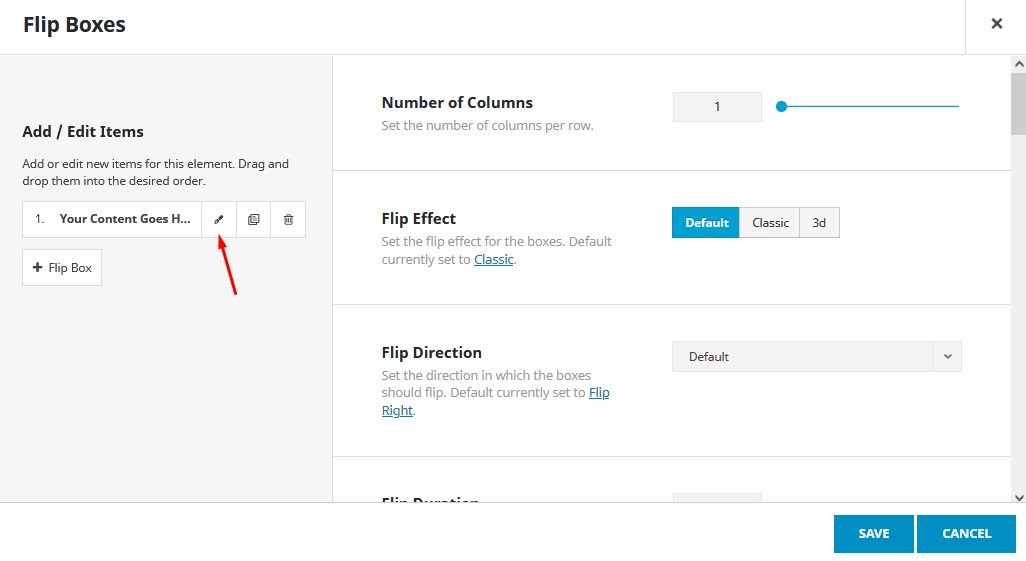
Task: Focus the Number of Columns input field
Action: tap(717, 107)
